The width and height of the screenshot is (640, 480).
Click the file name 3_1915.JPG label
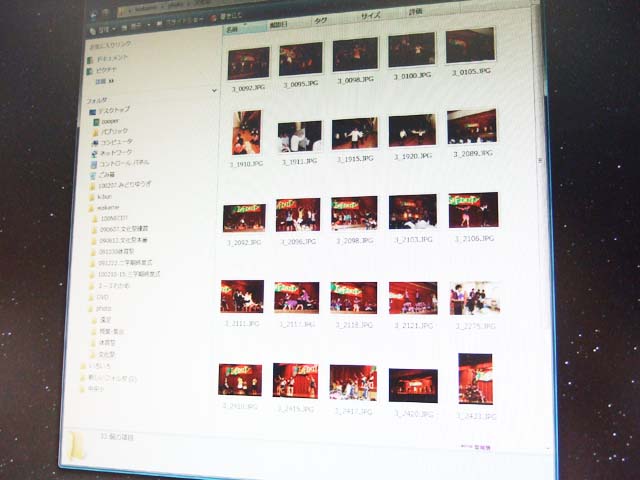(355, 158)
